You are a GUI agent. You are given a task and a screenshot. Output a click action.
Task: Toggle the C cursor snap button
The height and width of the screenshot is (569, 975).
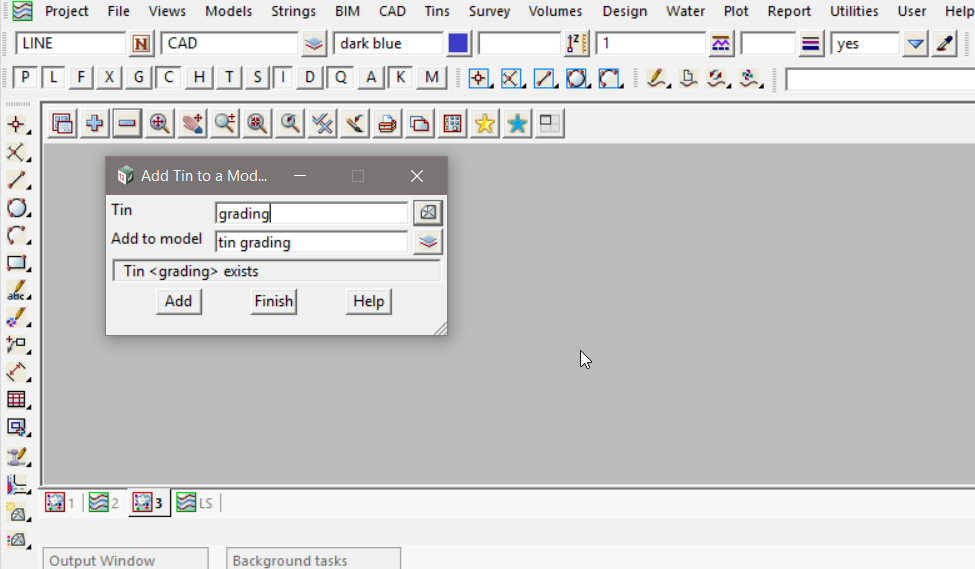coord(169,78)
